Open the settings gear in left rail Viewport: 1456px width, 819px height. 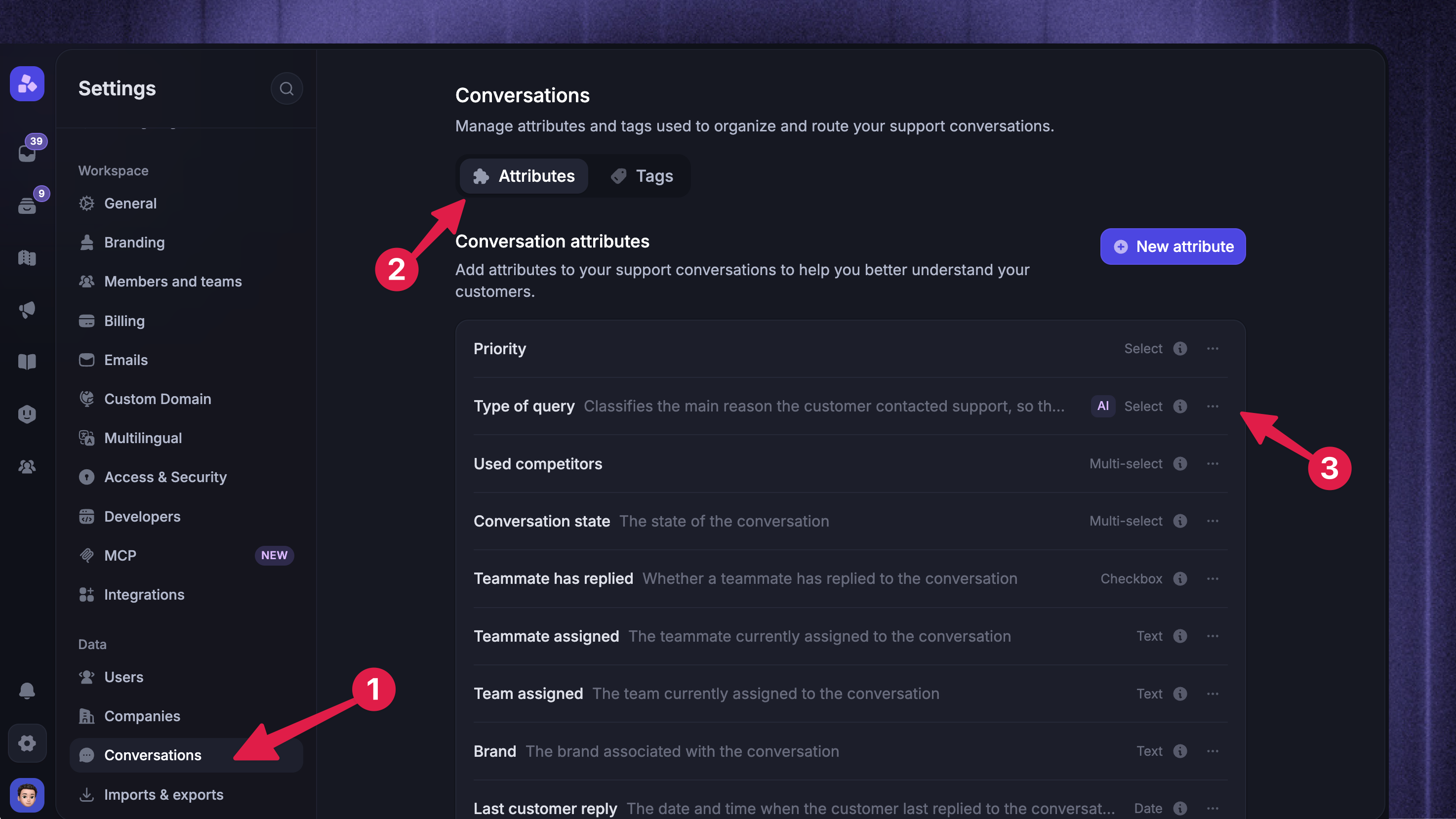[27, 743]
